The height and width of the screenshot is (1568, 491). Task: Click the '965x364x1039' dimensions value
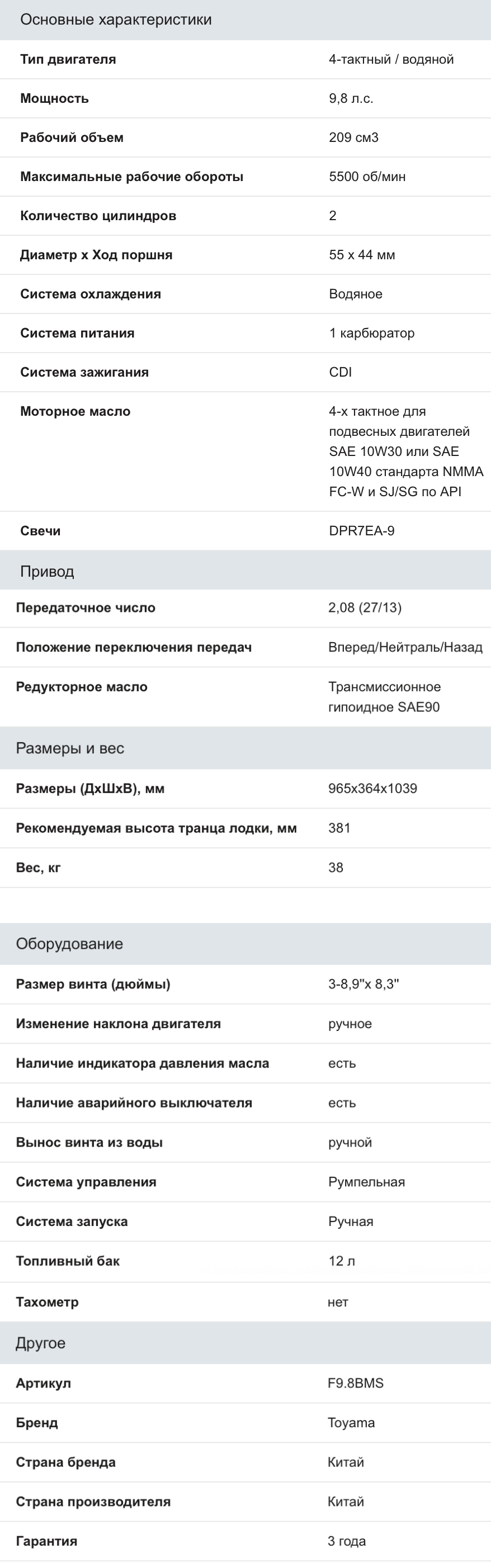tap(372, 788)
